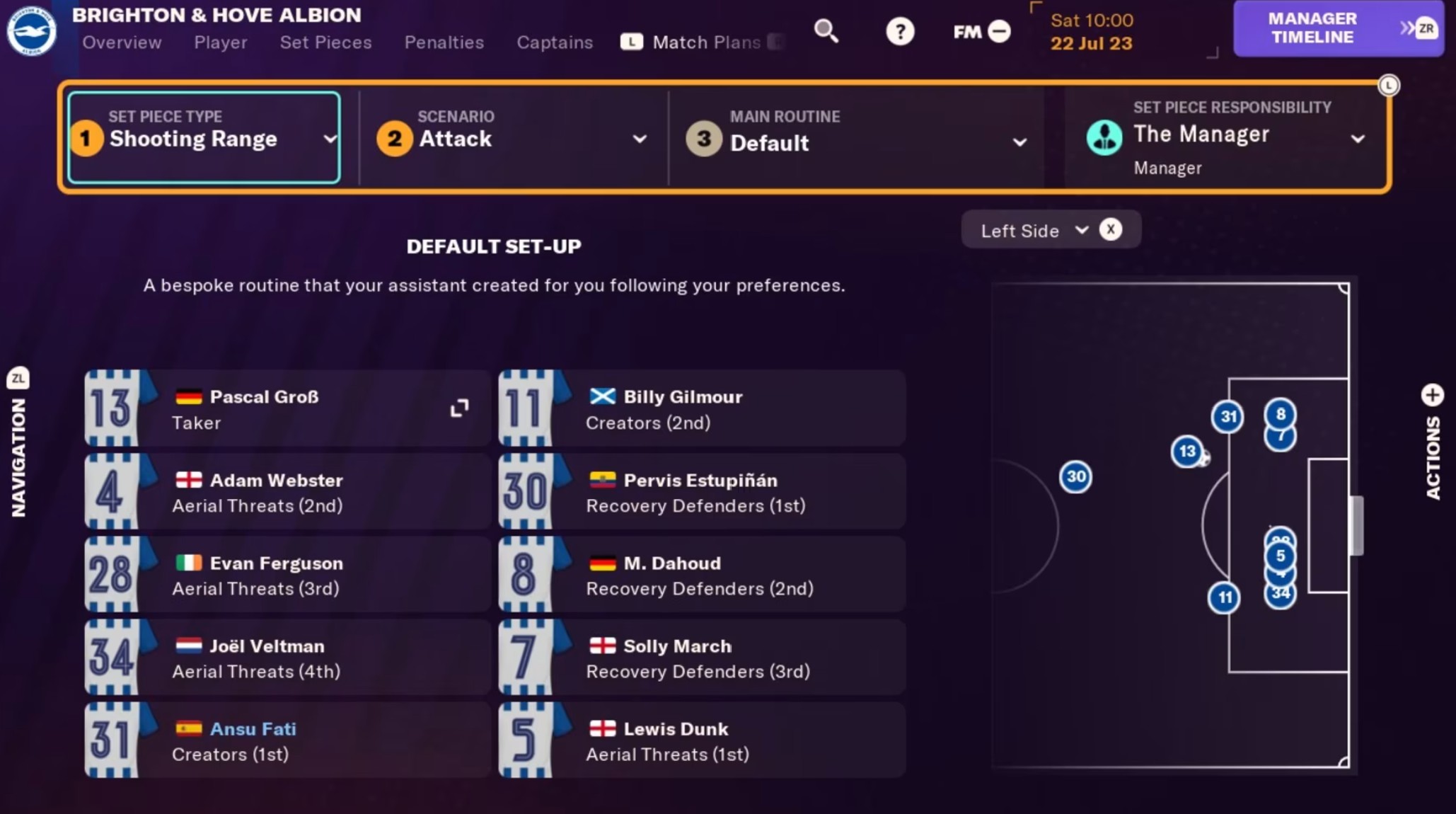The image size is (1456, 814).
Task: Switch to the Penalties tab
Action: (444, 42)
